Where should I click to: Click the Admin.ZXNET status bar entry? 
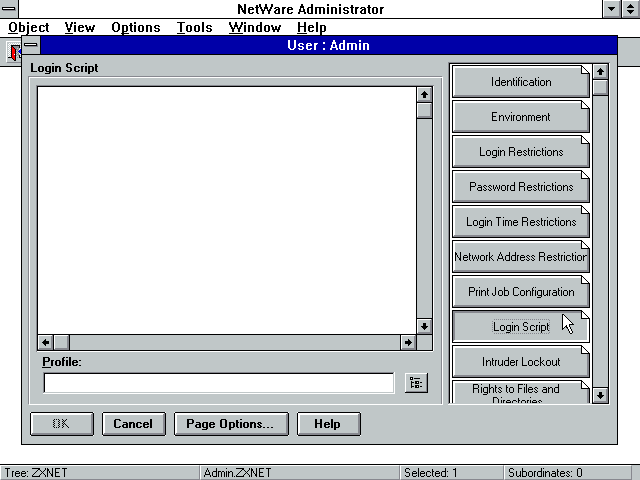pyautogui.click(x=300, y=473)
